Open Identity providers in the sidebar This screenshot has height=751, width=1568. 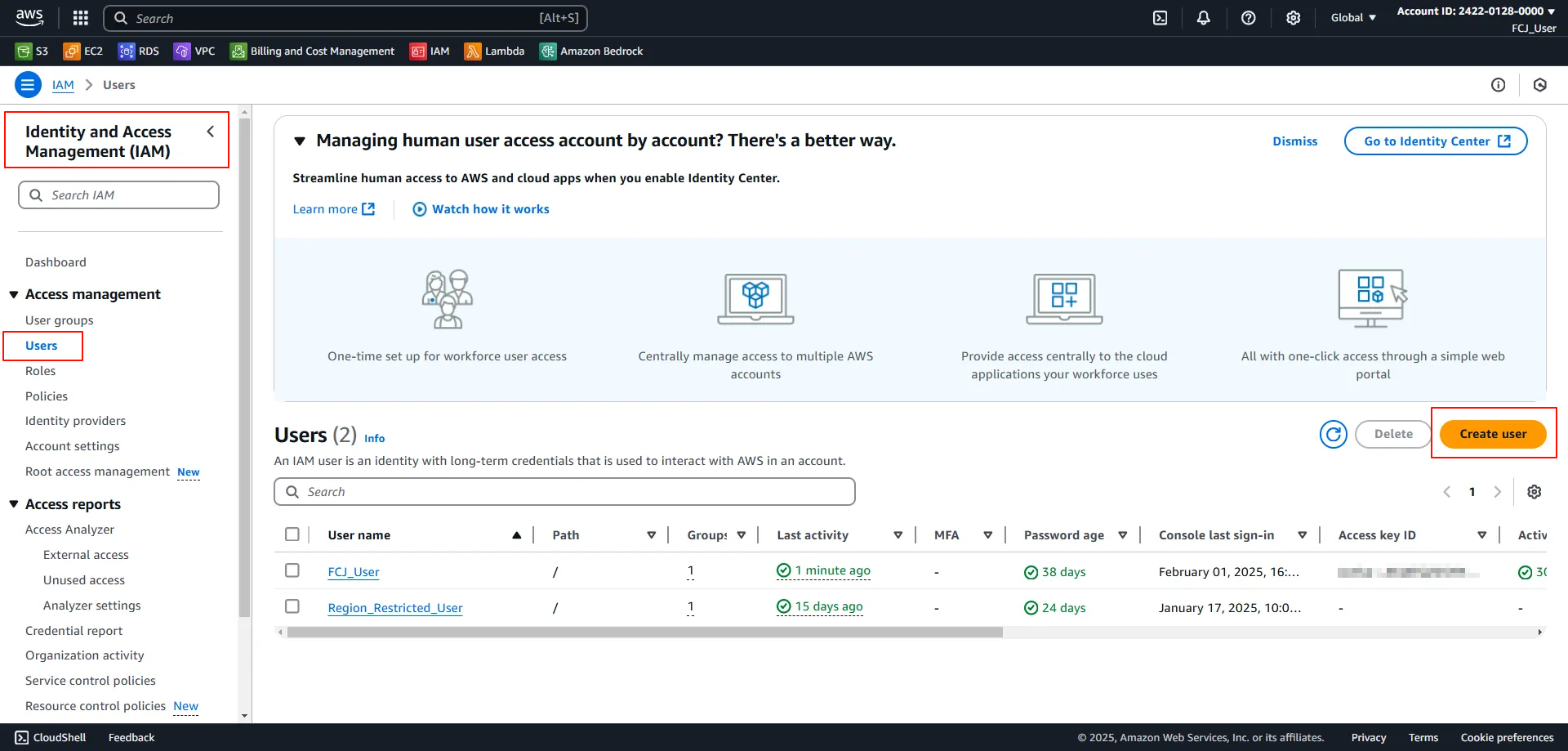[x=76, y=421]
